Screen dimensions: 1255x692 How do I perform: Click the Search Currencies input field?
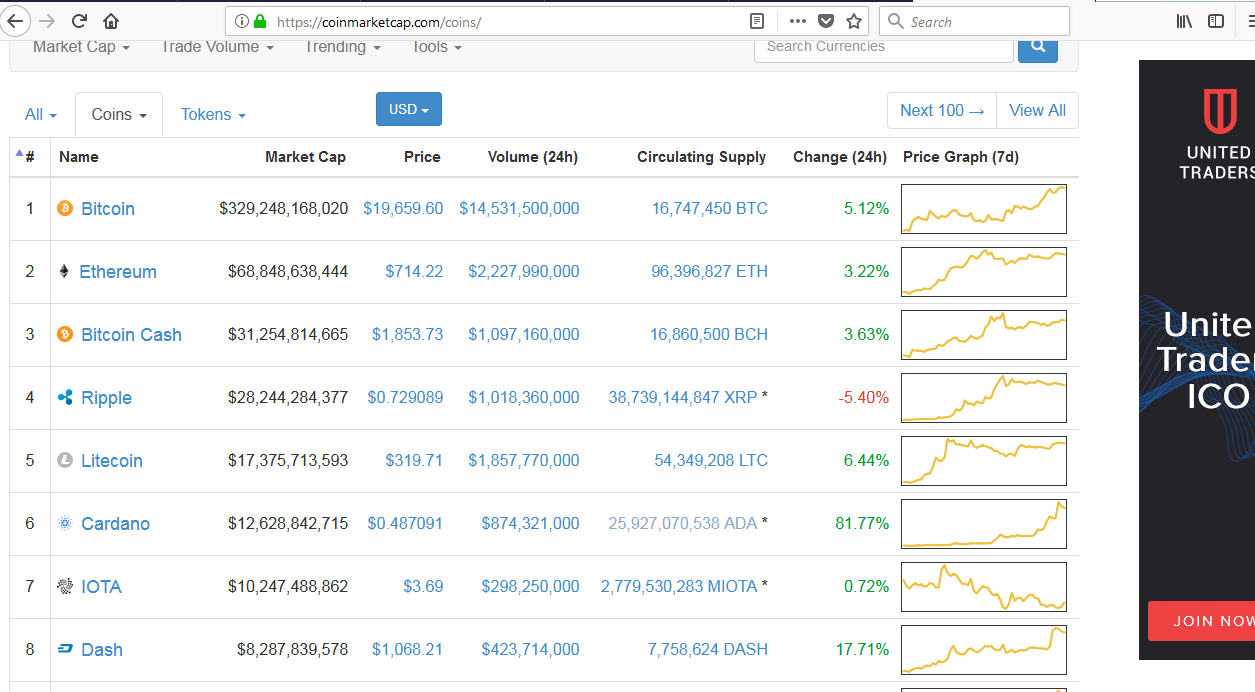click(x=884, y=47)
